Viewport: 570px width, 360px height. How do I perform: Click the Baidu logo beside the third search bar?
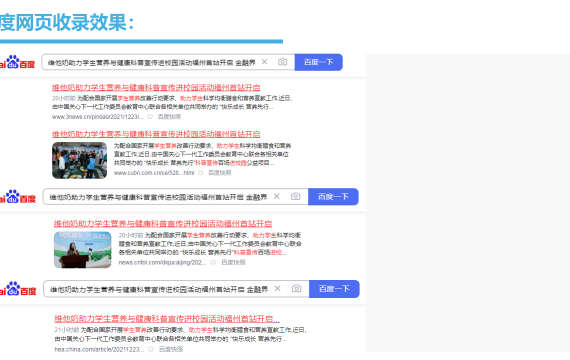point(18,289)
